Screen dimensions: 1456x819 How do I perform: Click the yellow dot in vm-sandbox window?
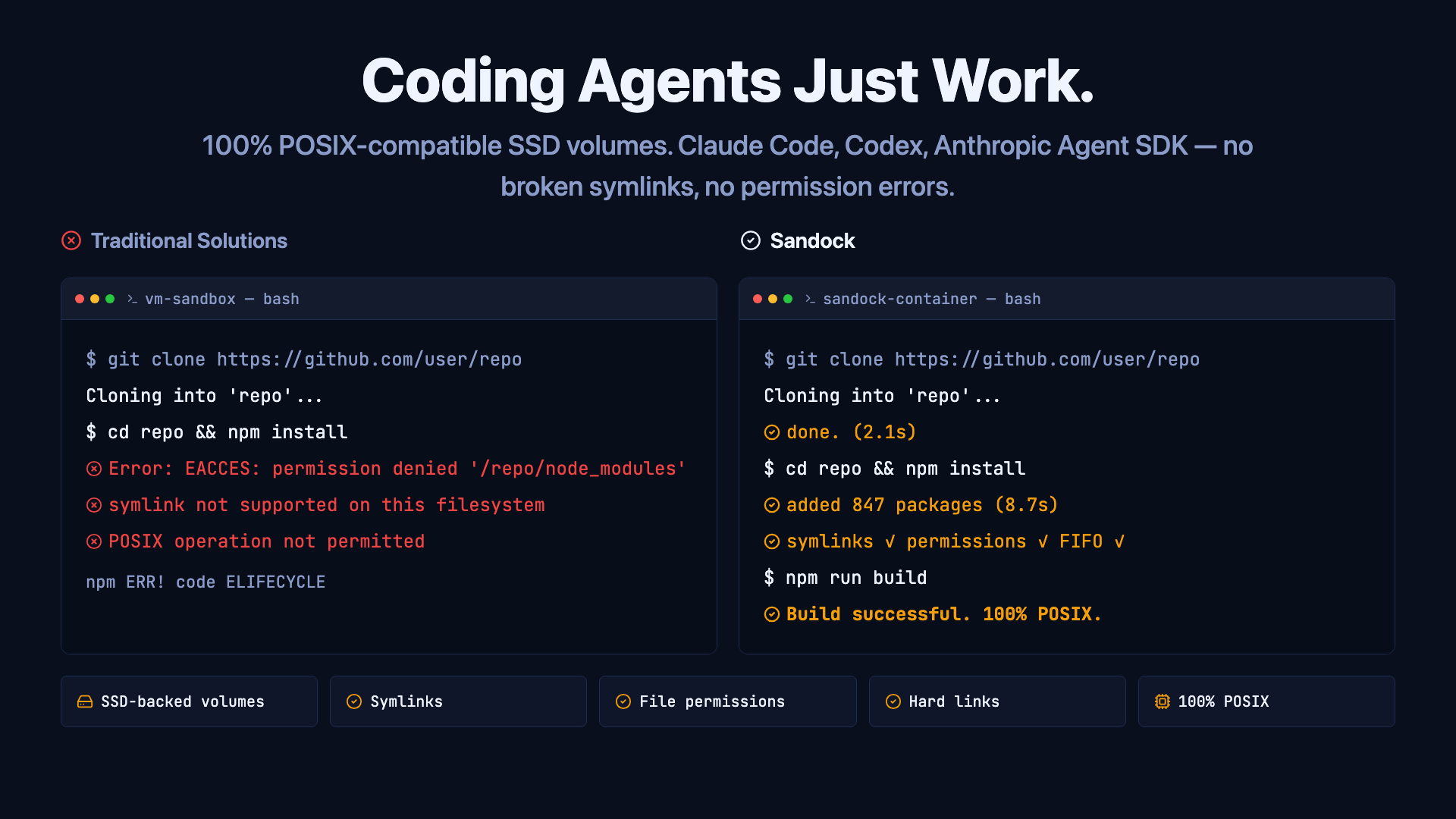pos(95,299)
